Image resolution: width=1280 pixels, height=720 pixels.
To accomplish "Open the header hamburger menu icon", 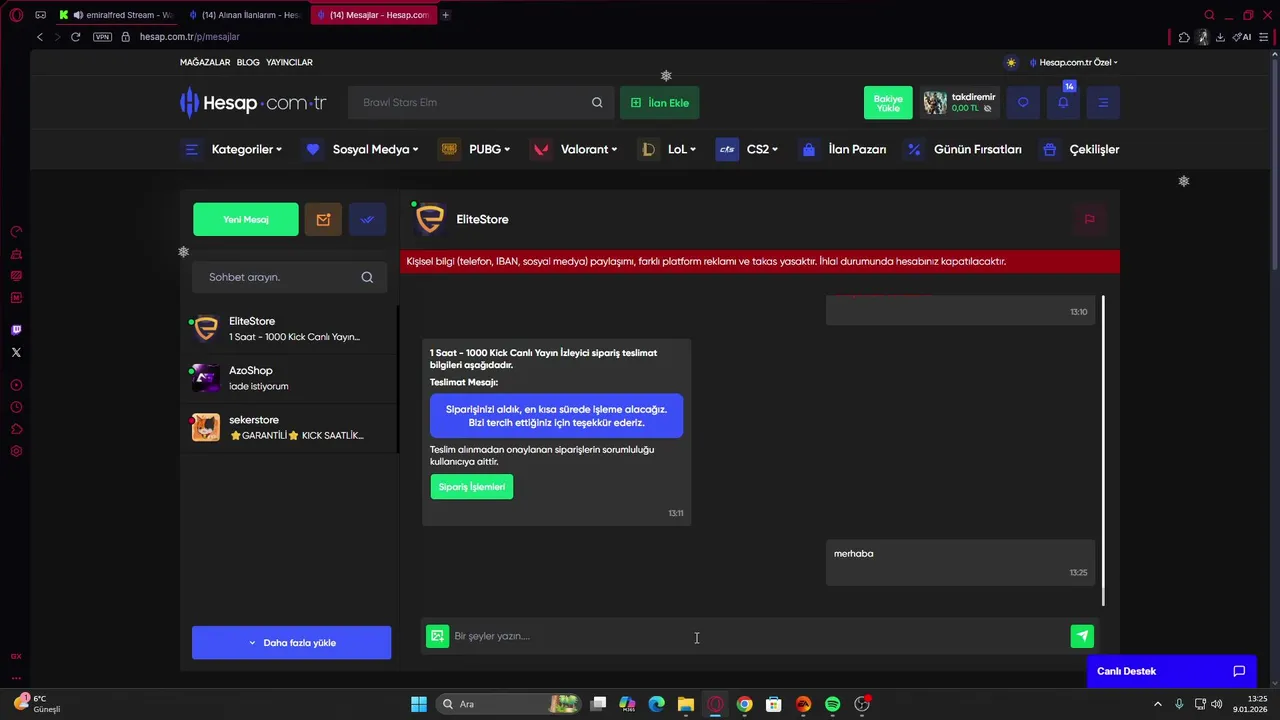I will pyautogui.click(x=1103, y=102).
